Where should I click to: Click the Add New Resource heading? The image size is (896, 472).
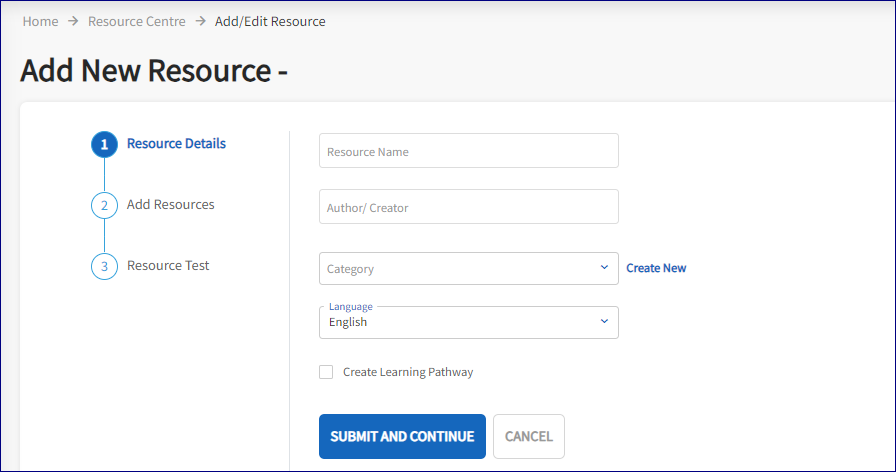coord(154,71)
